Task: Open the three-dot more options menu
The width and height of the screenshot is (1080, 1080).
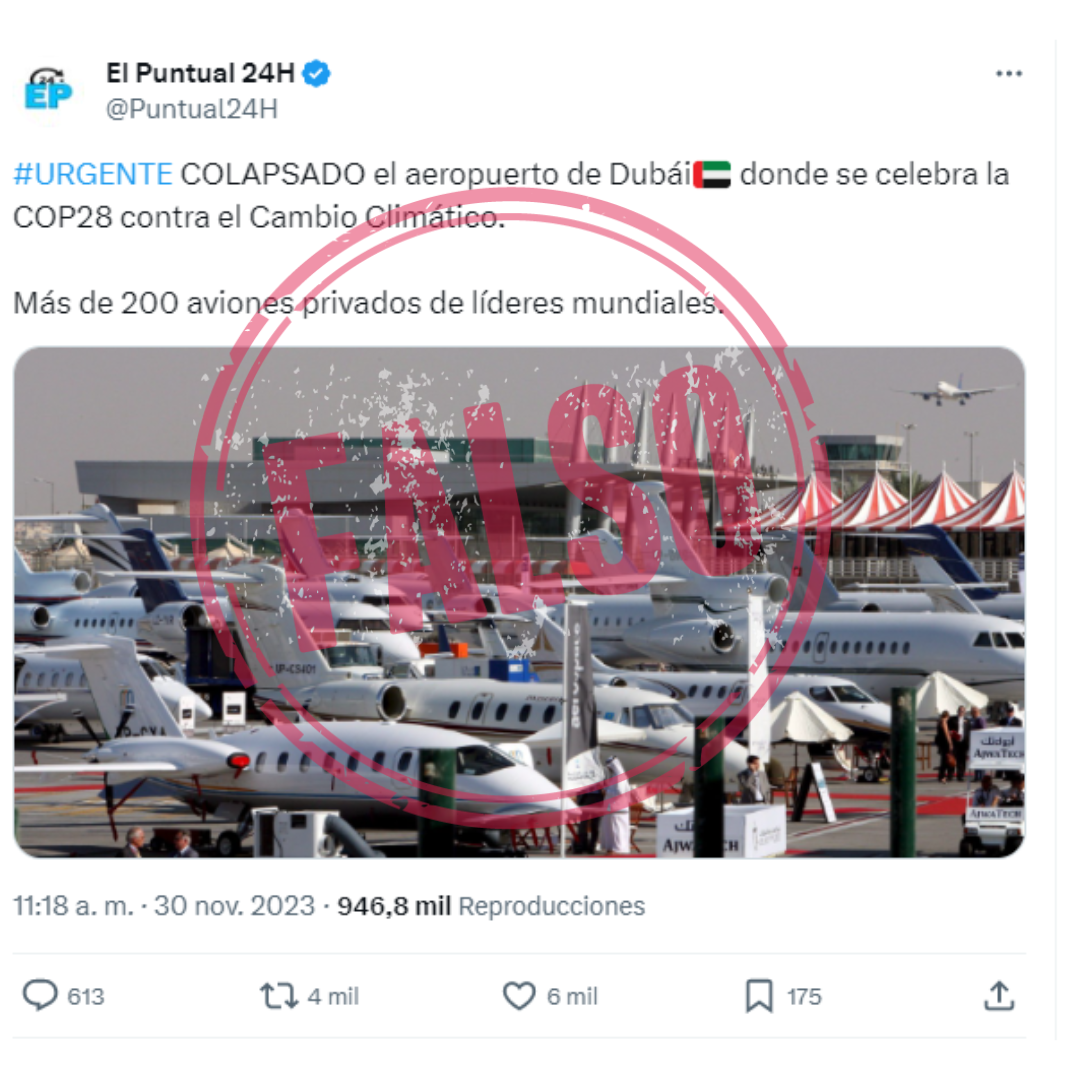Action: tap(1008, 74)
